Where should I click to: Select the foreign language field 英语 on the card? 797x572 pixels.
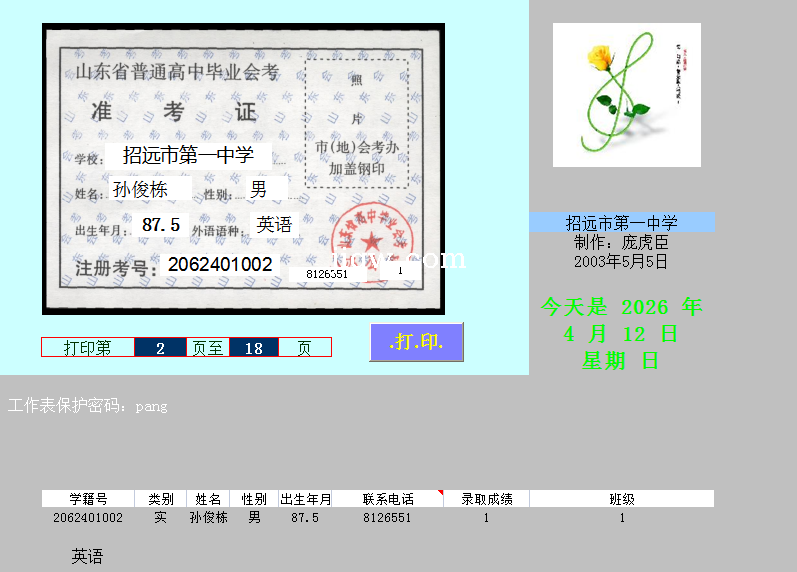click(x=274, y=225)
